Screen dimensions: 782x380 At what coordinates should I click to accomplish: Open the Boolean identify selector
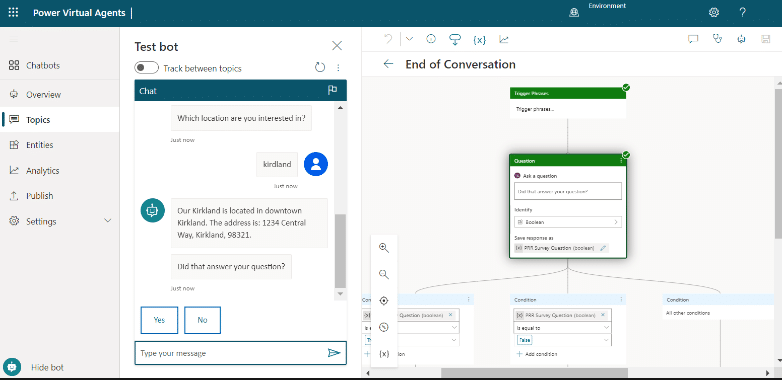(568, 222)
